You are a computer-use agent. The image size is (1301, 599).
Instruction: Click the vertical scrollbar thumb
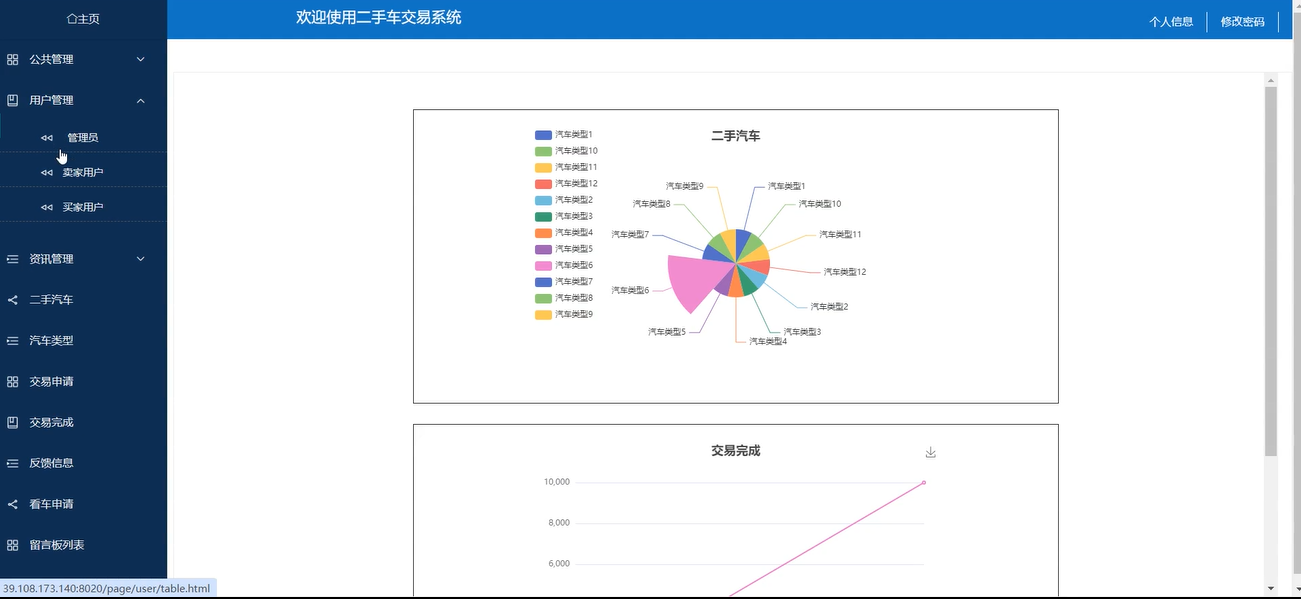pyautogui.click(x=1271, y=271)
